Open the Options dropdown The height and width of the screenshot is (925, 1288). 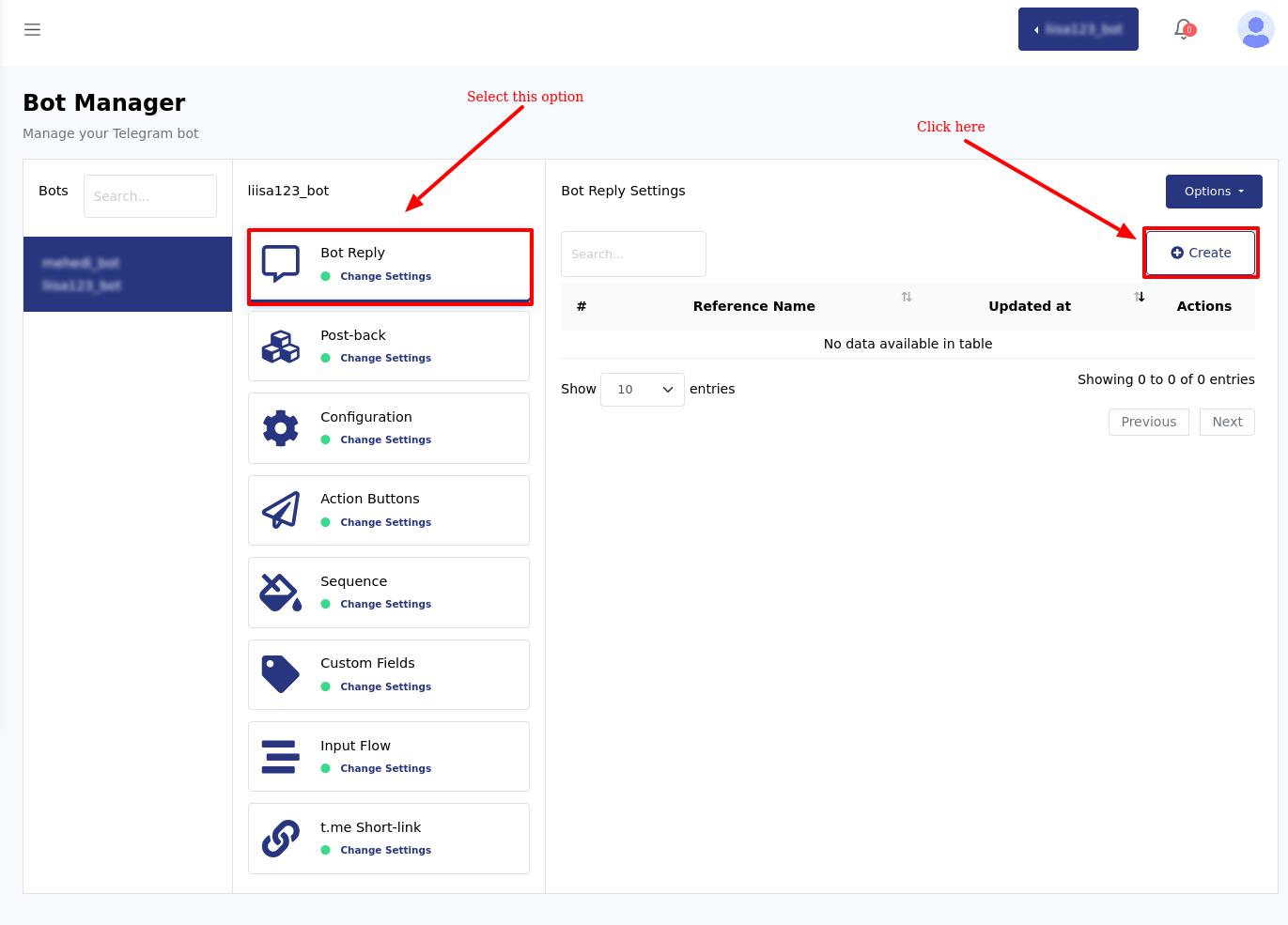pyautogui.click(x=1213, y=192)
